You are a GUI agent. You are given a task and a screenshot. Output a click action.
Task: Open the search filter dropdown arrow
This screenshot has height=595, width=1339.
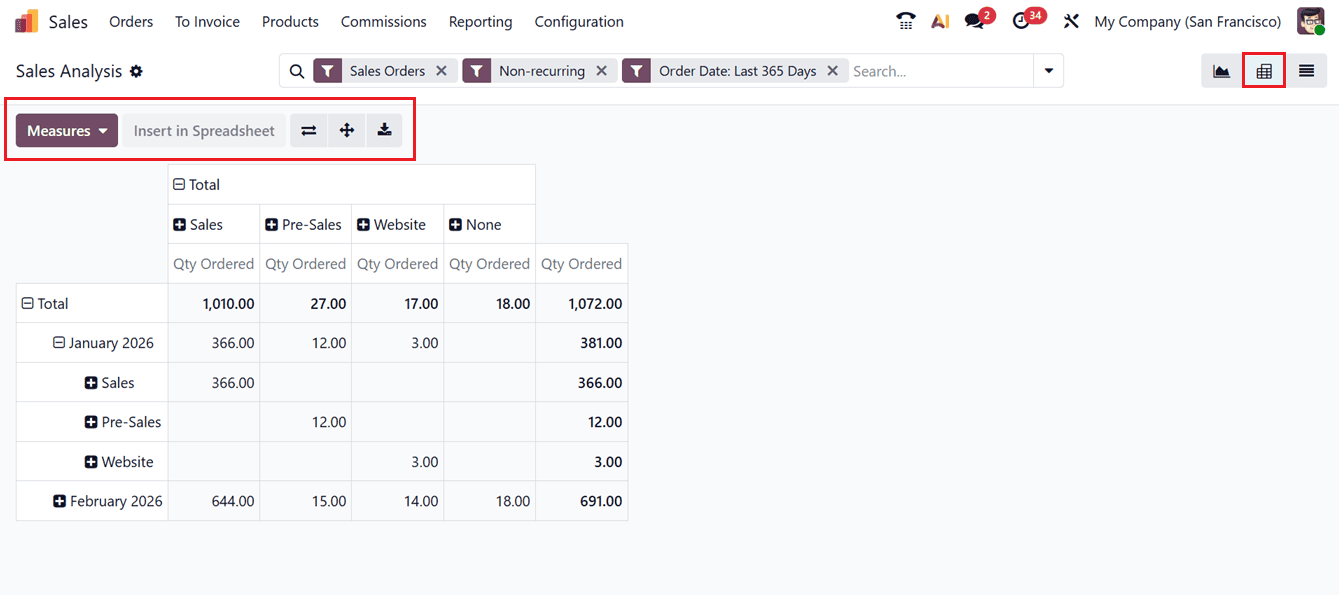(x=1048, y=70)
